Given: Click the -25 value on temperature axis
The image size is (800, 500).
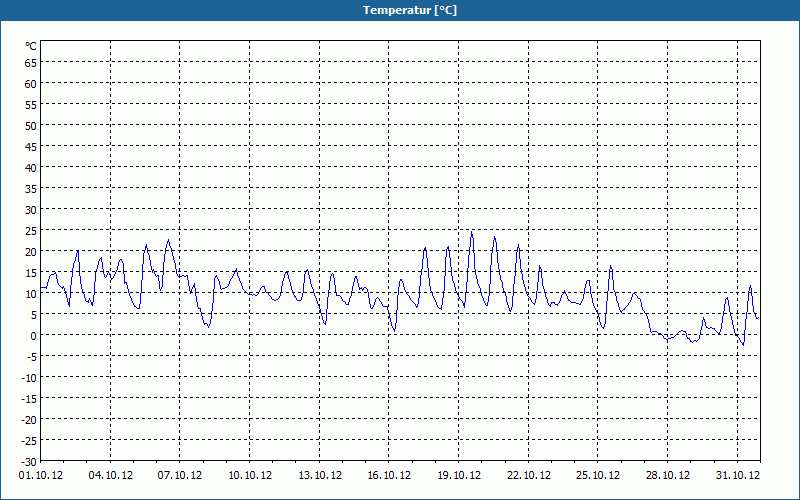Looking at the screenshot, I should [29, 440].
